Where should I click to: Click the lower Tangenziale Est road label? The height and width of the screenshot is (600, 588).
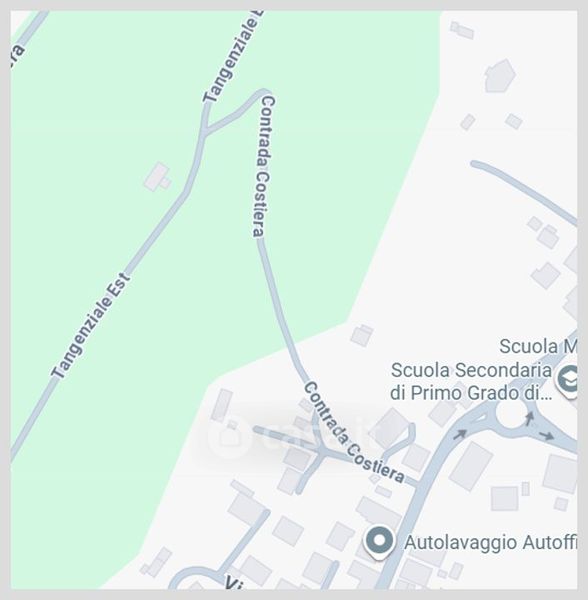pos(91,325)
